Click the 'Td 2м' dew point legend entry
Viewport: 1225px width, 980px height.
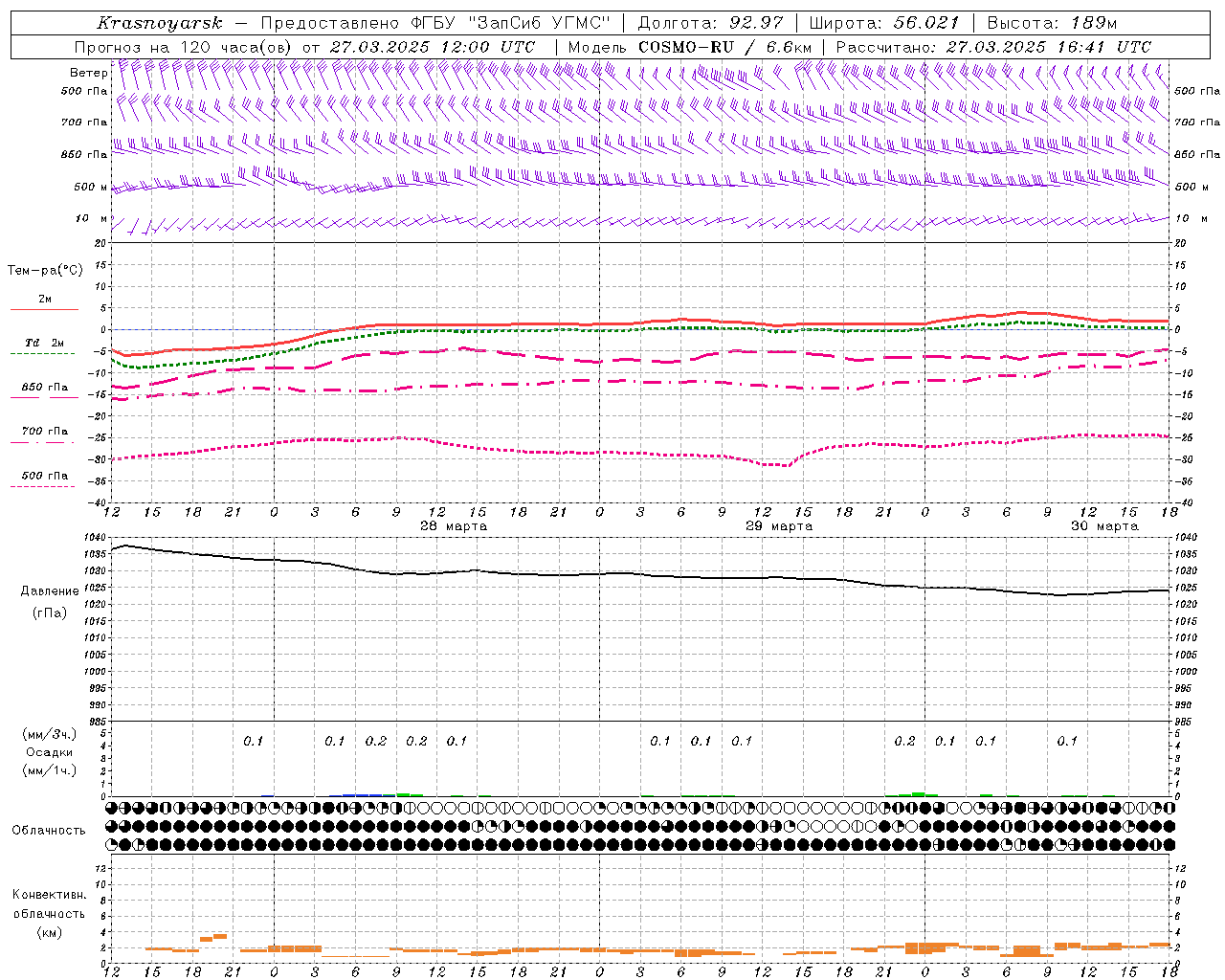(44, 343)
